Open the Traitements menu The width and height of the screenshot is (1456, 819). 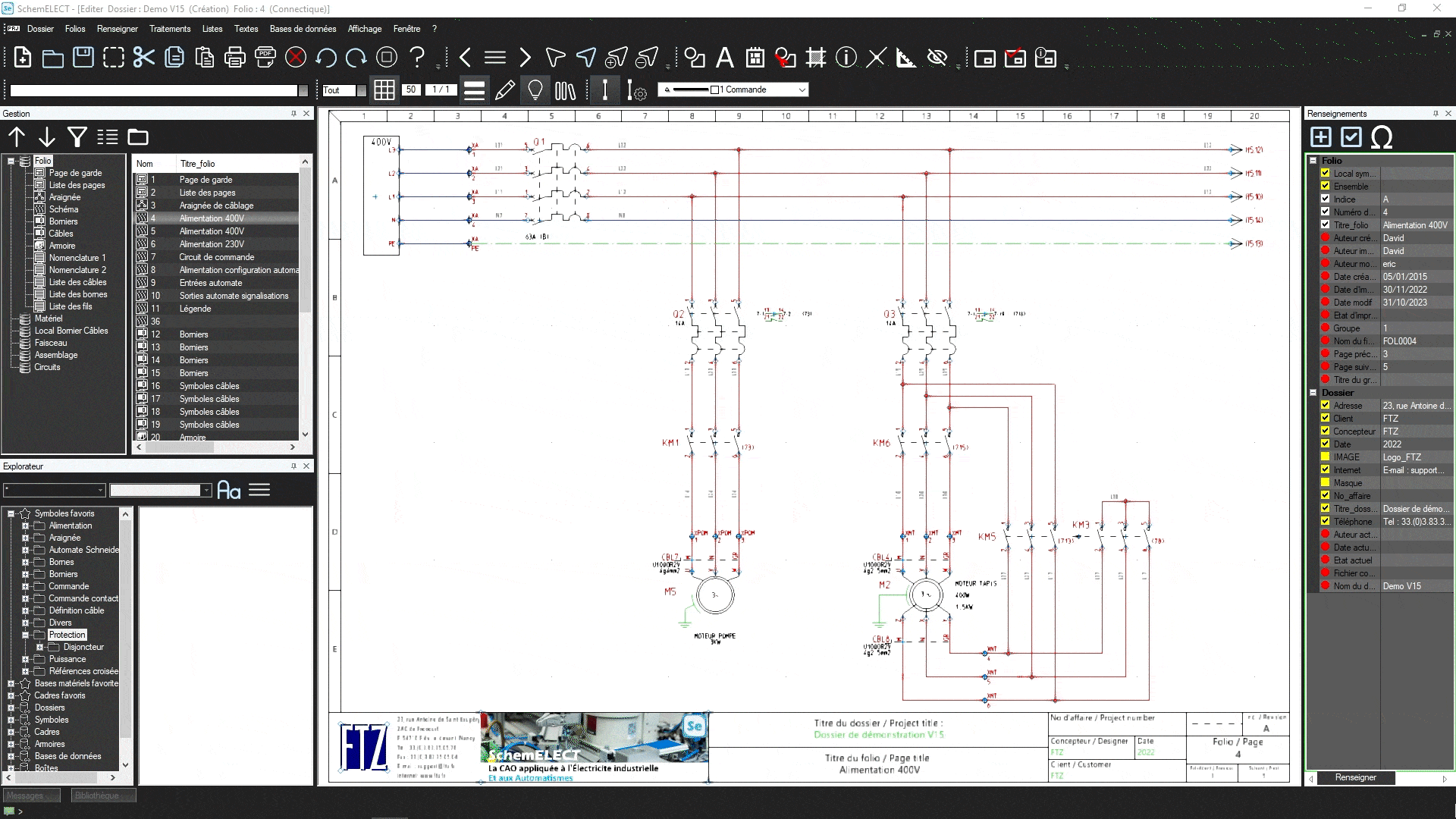click(x=170, y=29)
